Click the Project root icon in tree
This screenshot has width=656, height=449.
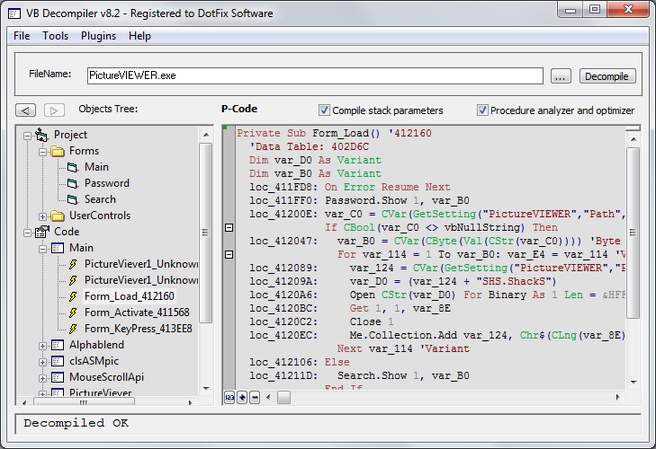point(42,135)
